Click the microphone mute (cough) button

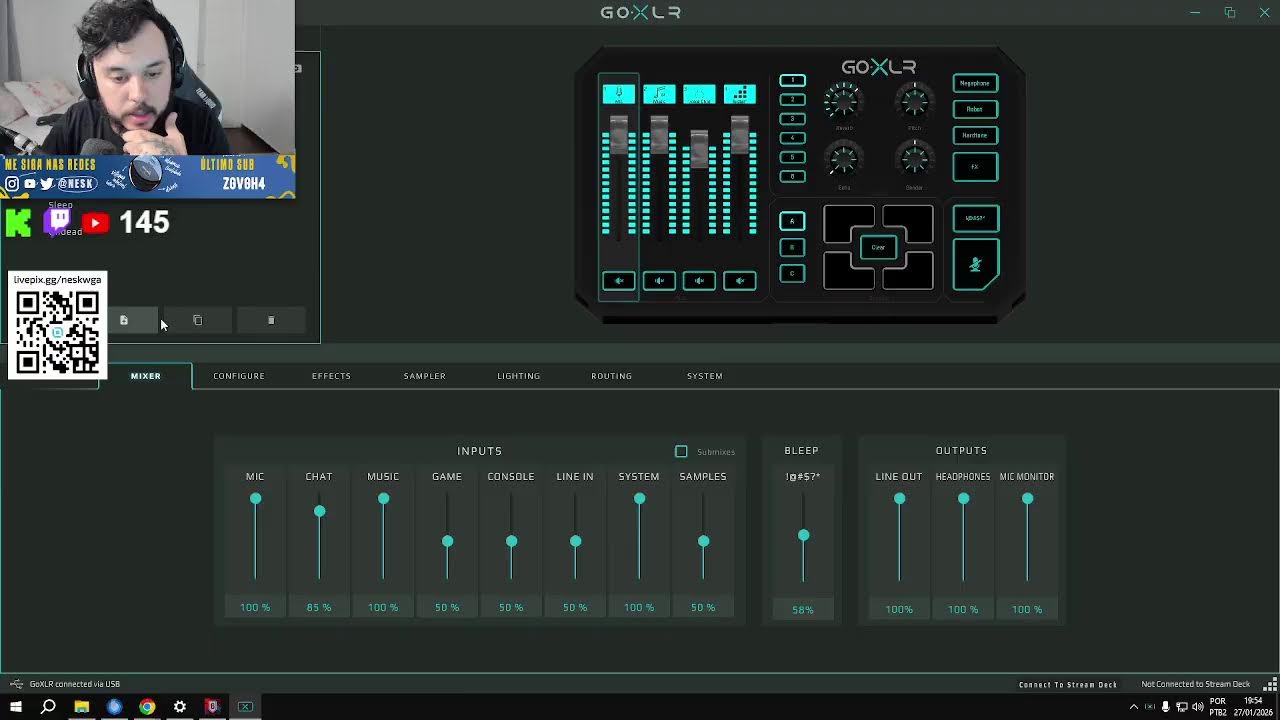(975, 265)
